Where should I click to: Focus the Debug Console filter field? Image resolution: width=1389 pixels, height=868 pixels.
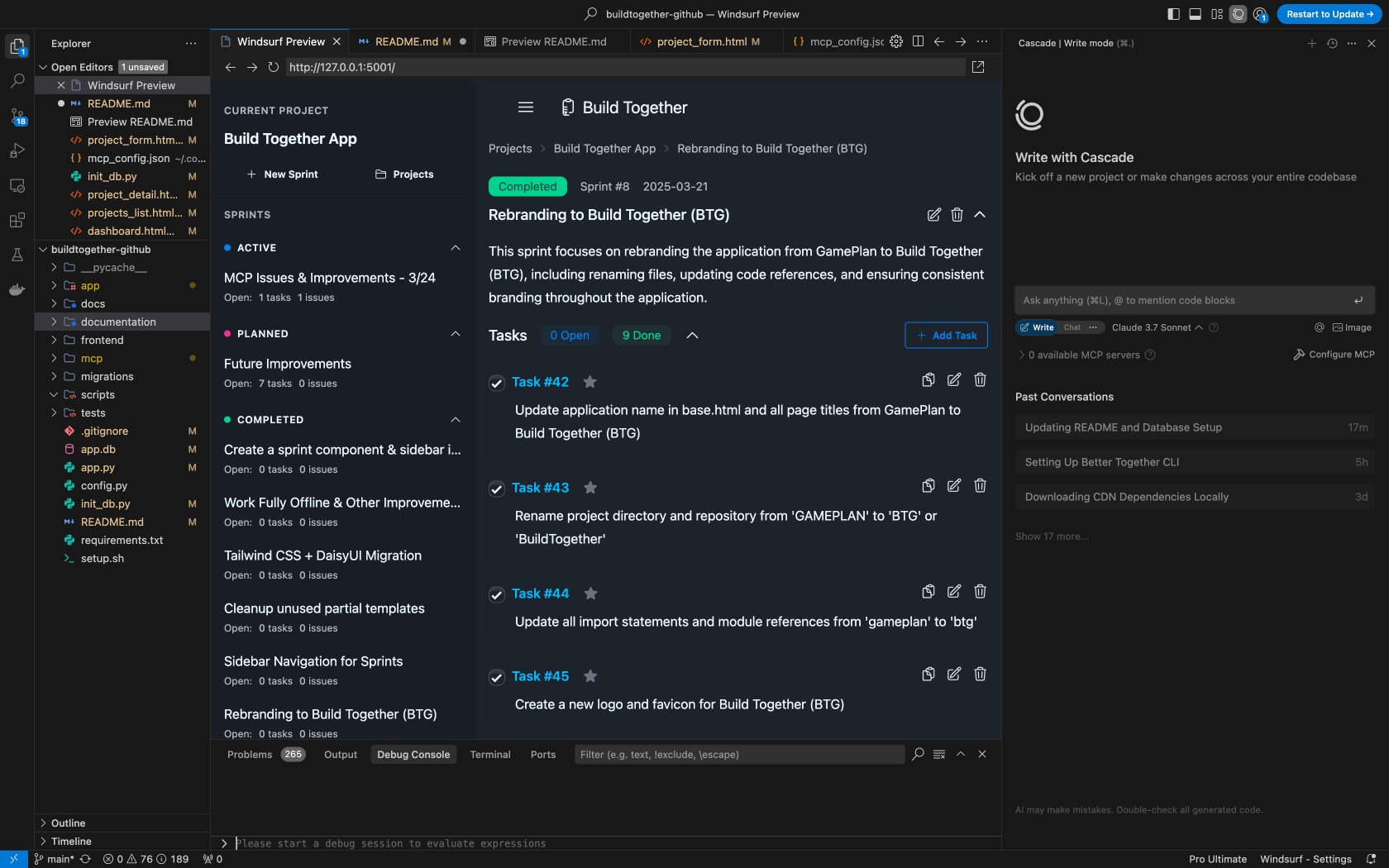point(739,755)
